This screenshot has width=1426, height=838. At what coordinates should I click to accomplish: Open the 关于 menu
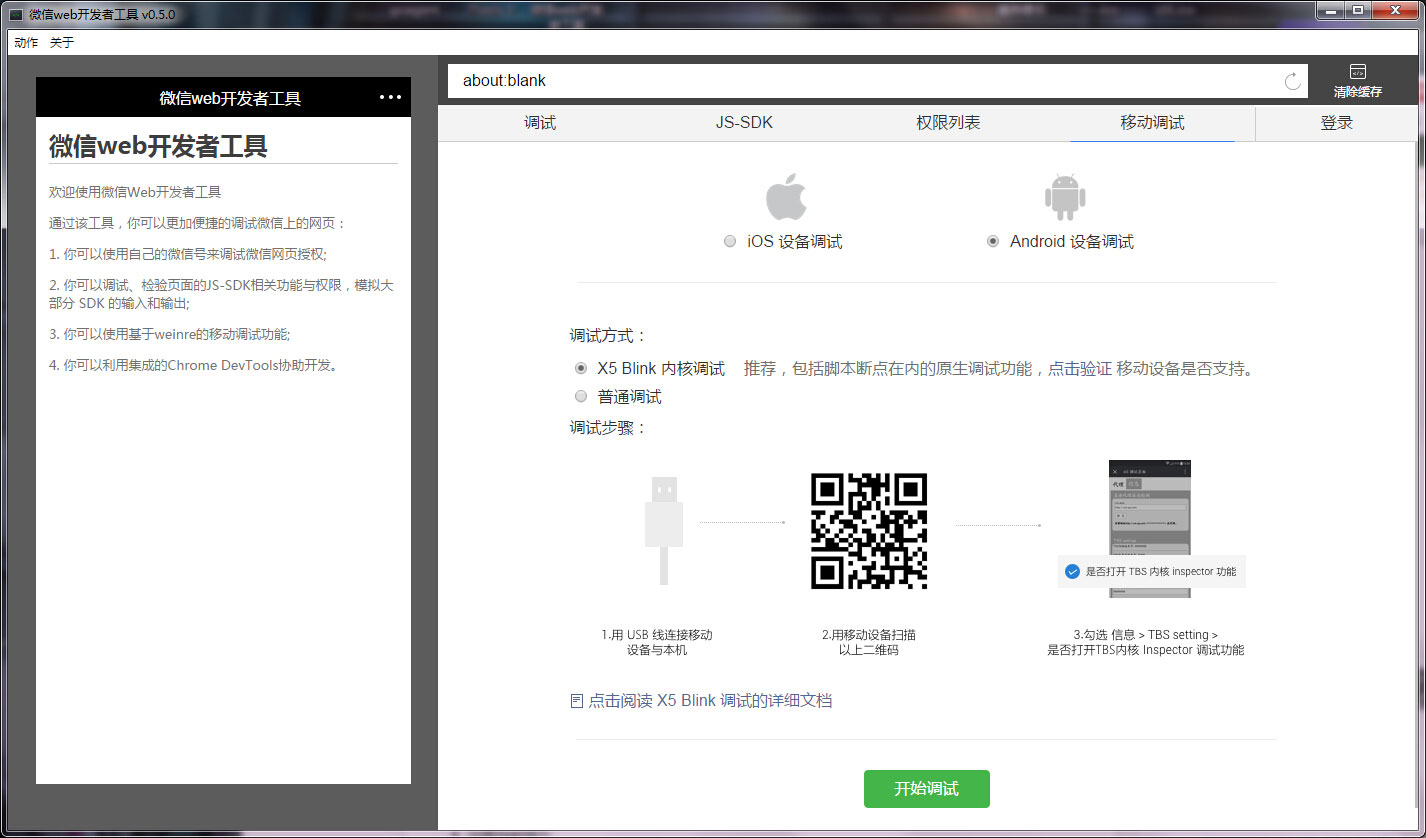coord(62,42)
